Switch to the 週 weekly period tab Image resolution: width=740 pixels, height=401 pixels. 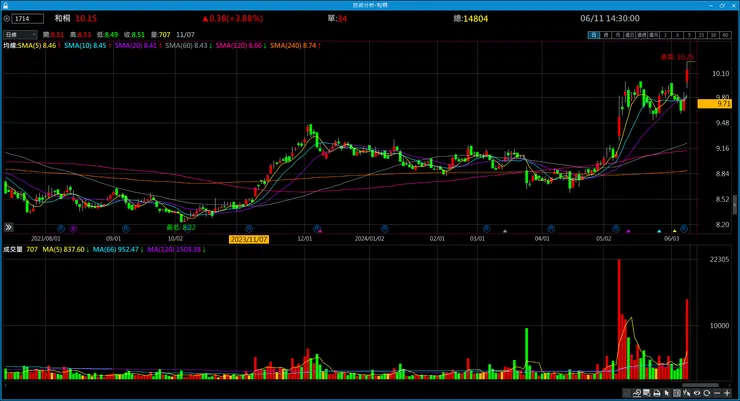pyautogui.click(x=606, y=35)
